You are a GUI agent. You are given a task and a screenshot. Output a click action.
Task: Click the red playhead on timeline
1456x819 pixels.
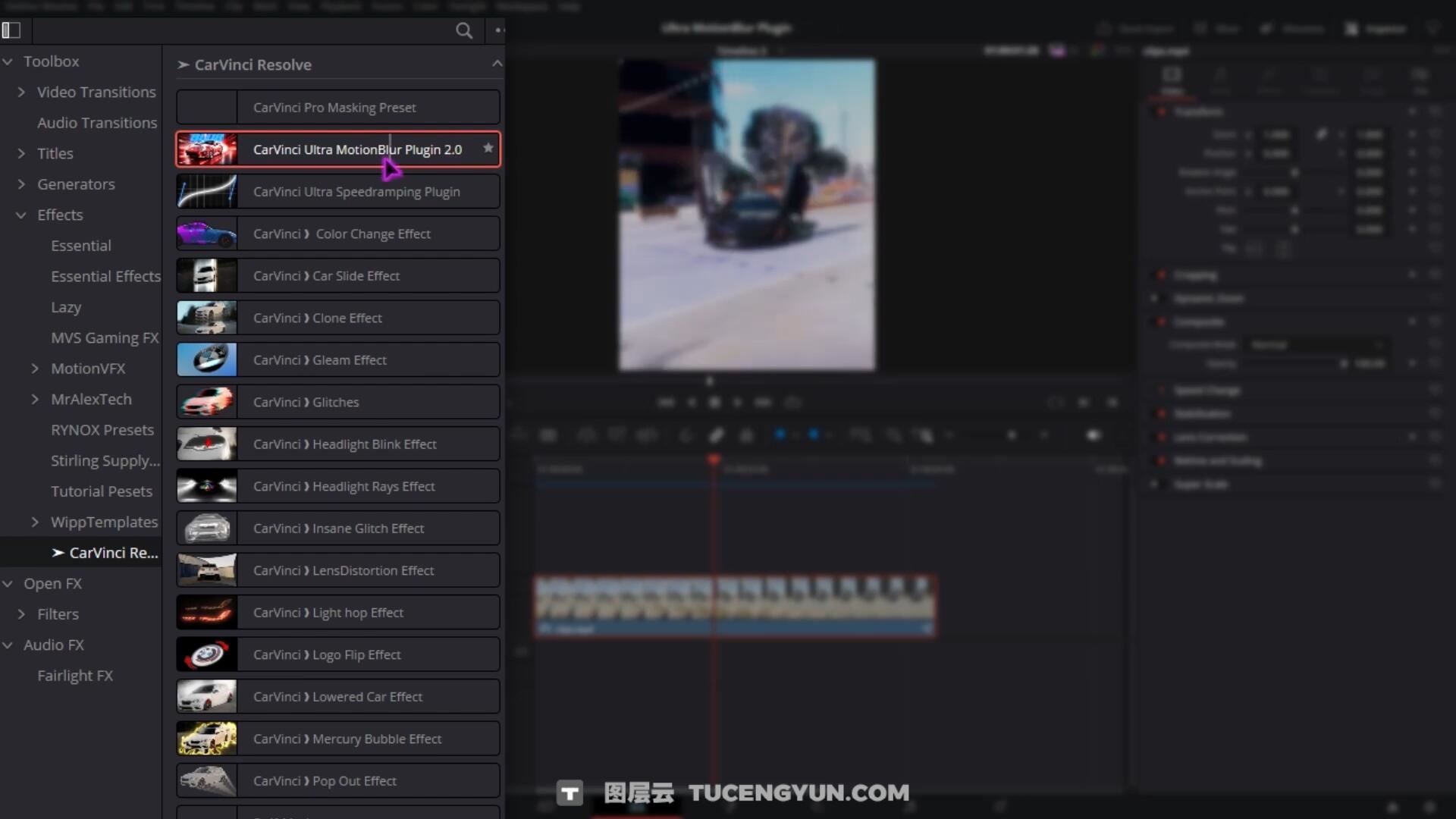(714, 460)
